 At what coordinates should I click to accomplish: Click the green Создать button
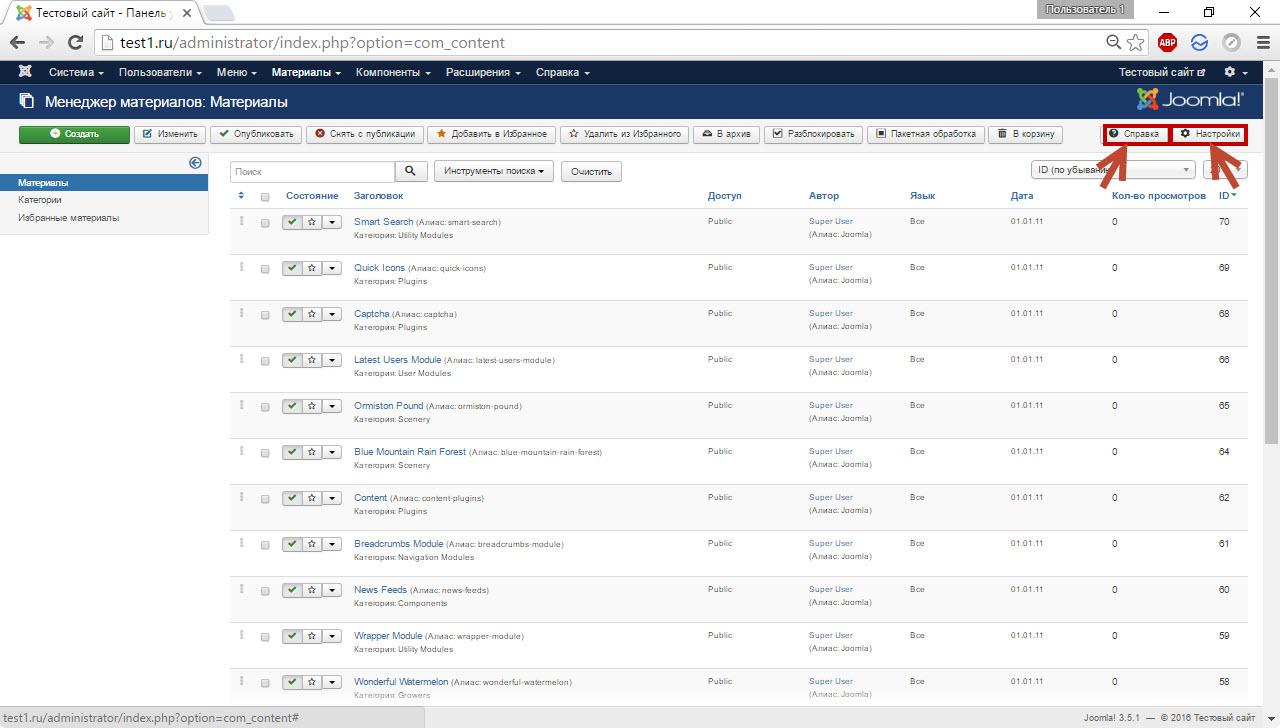pyautogui.click(x=74, y=134)
